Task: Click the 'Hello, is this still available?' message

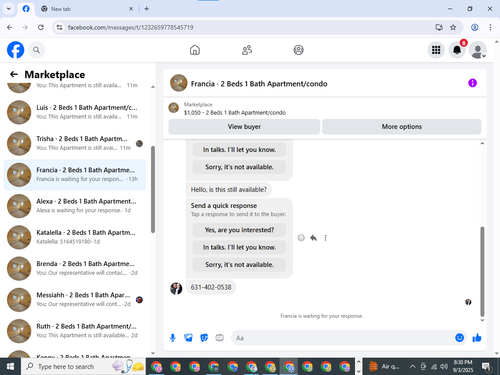Action: (229, 190)
